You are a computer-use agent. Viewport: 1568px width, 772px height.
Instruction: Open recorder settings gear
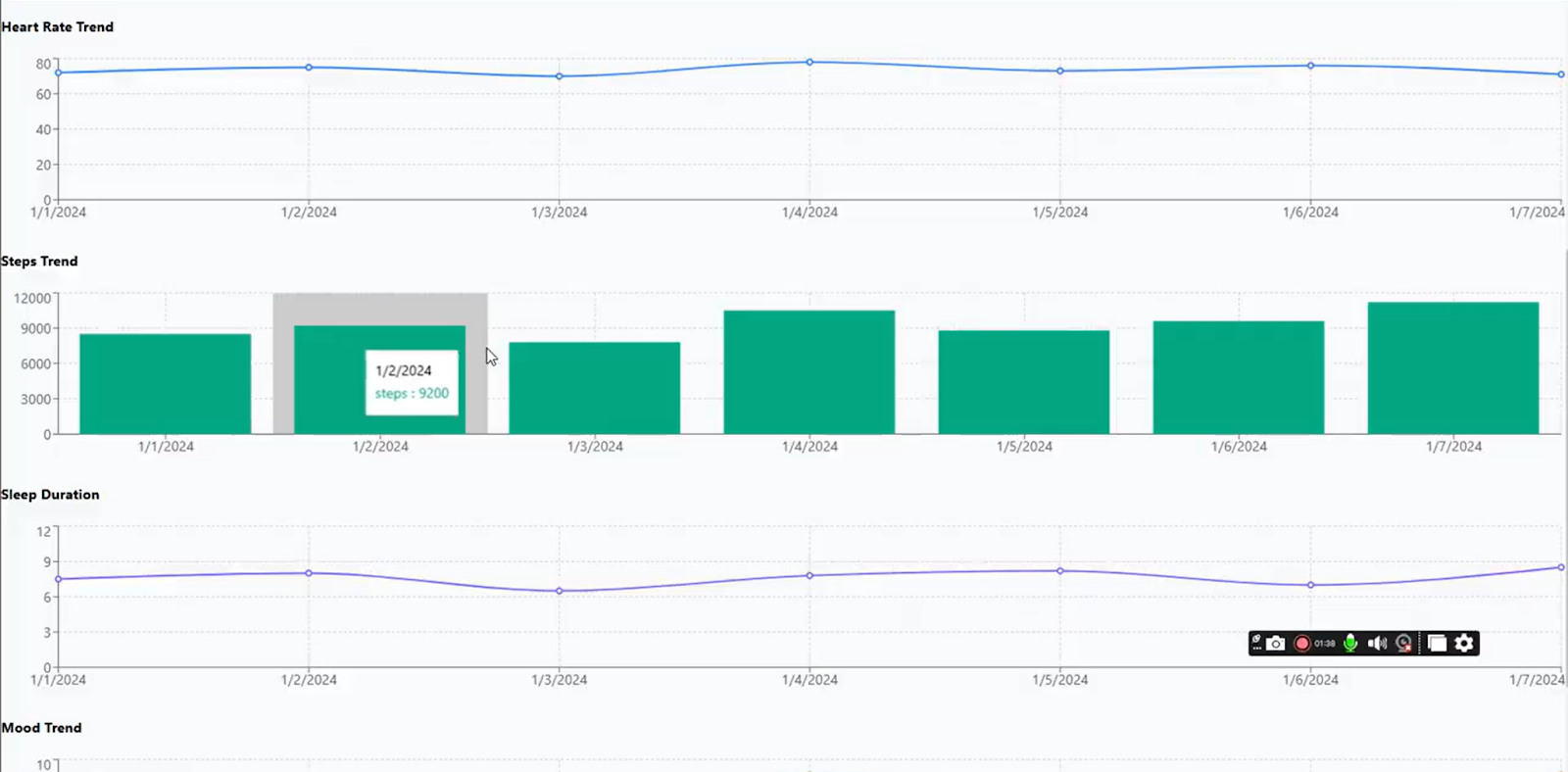(x=1464, y=644)
